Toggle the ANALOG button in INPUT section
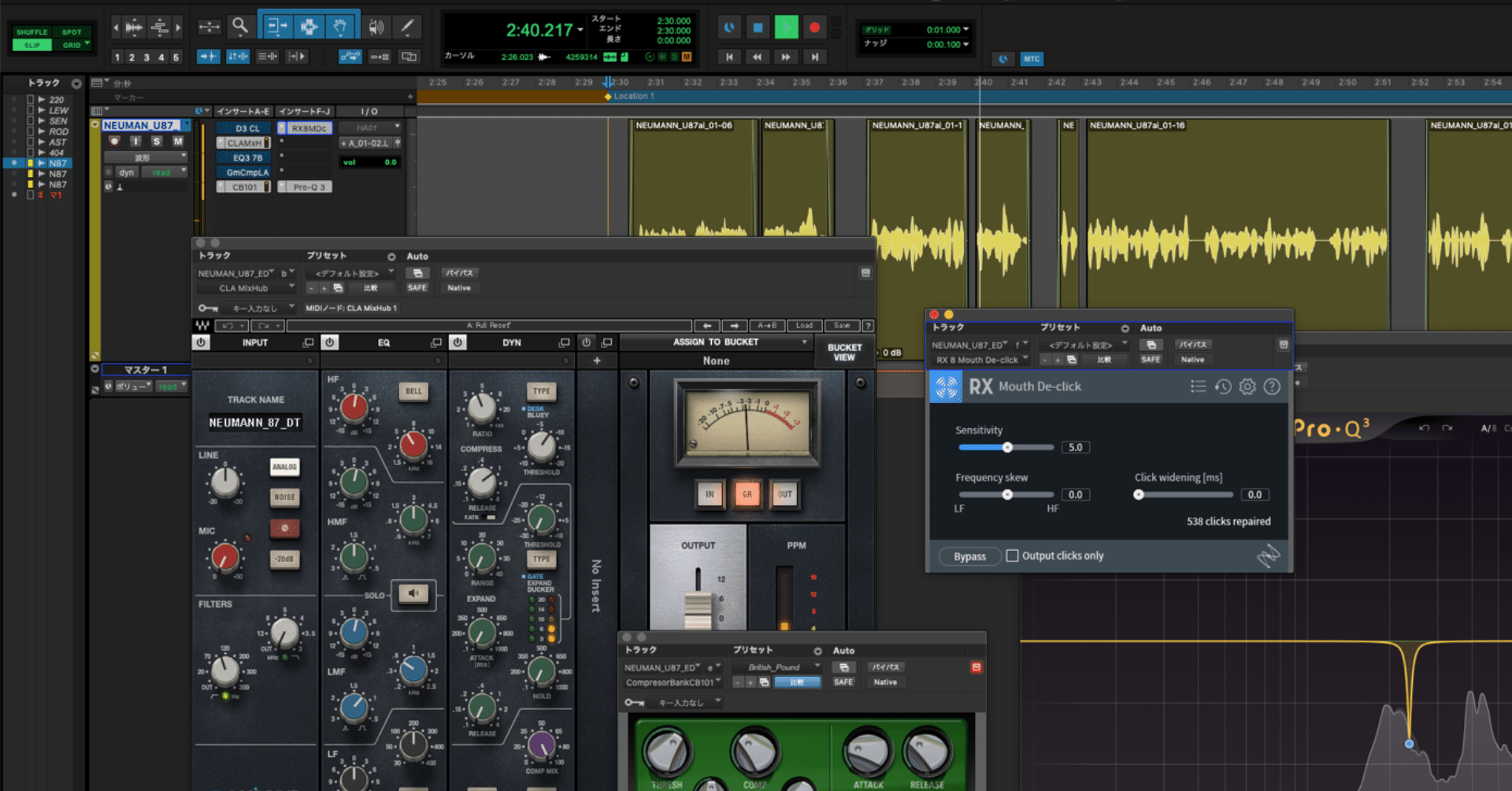Viewport: 1512px width, 791px height. pos(284,468)
